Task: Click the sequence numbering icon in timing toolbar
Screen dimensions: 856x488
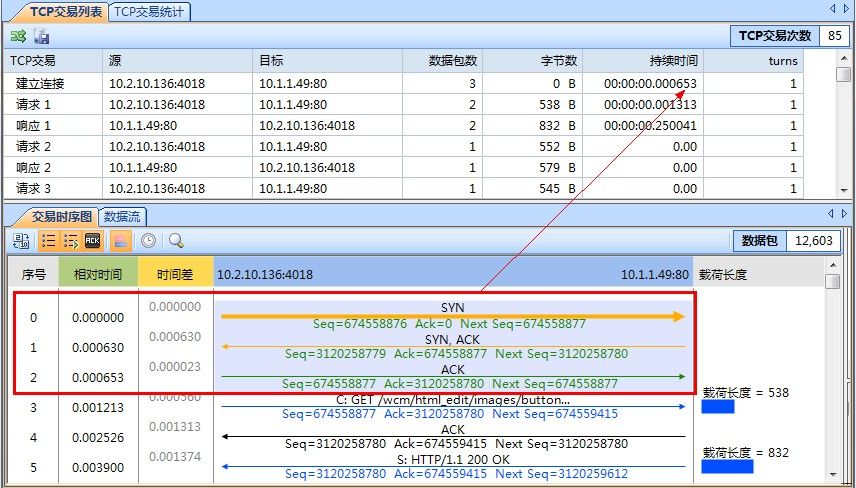Action: (x=20, y=240)
